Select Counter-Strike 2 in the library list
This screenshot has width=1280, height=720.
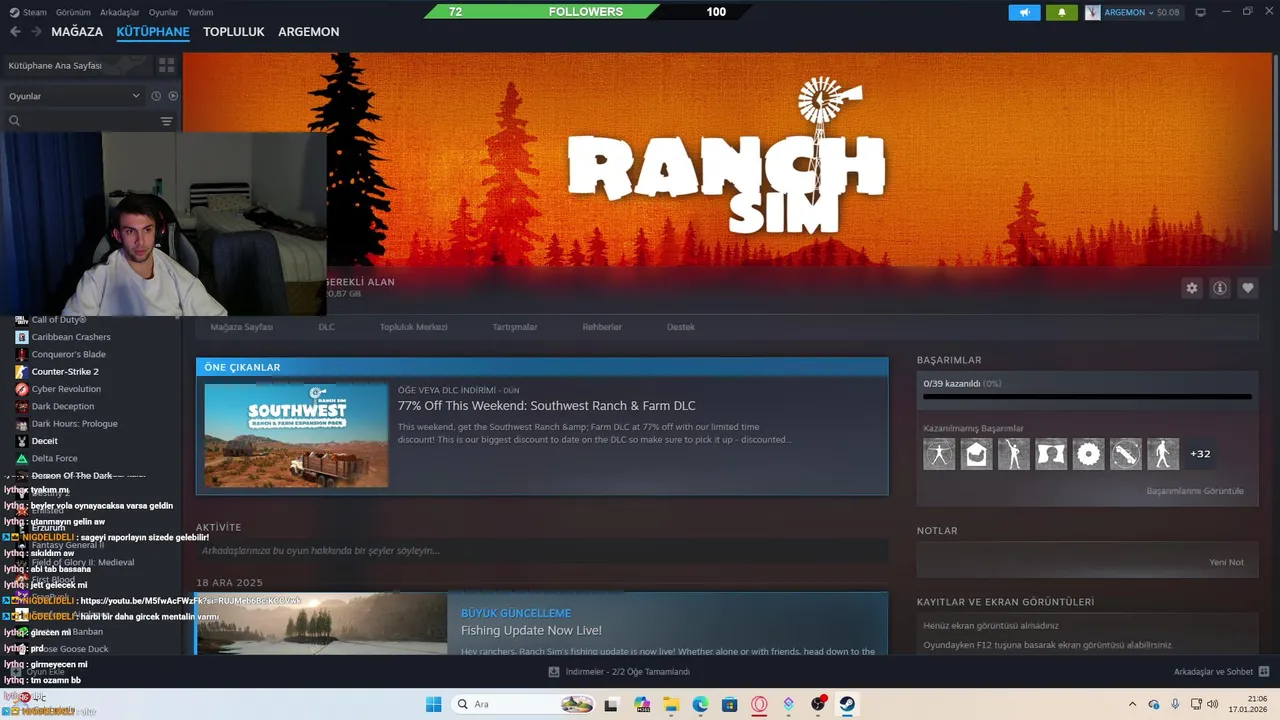pos(65,372)
